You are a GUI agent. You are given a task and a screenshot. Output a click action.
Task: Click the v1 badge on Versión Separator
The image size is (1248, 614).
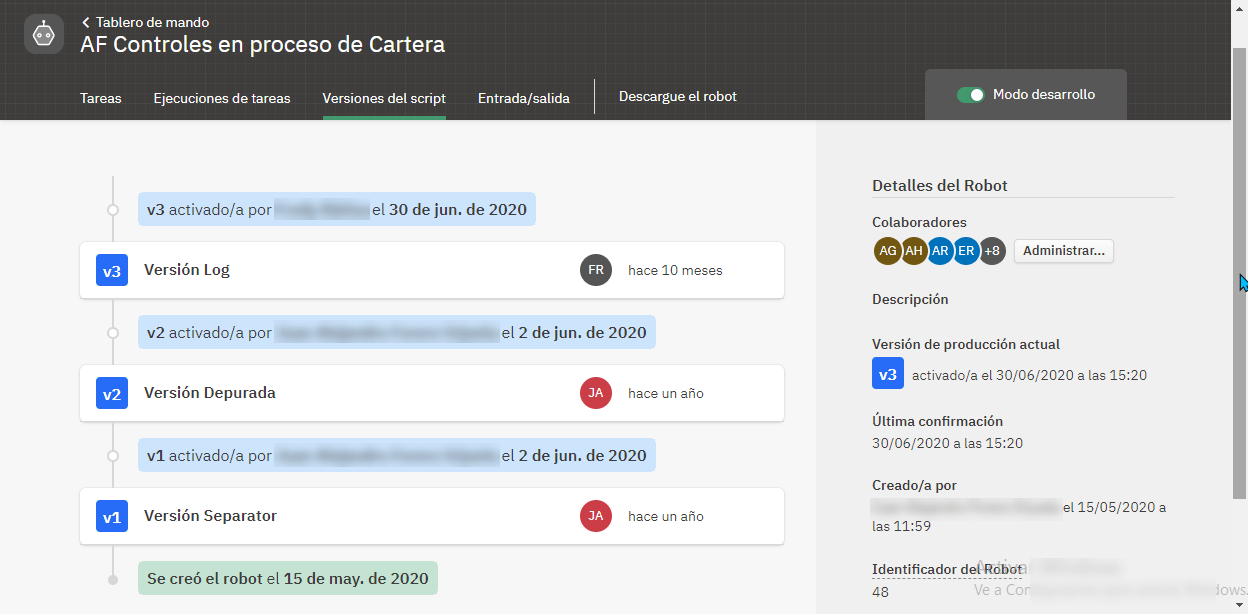112,517
